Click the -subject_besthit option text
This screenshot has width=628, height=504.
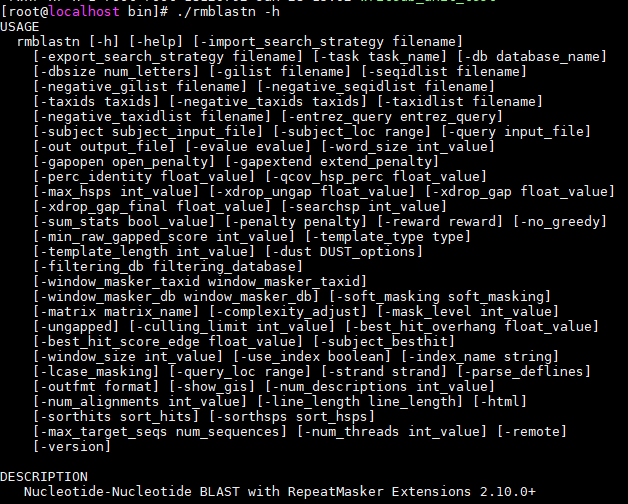(x=384, y=342)
